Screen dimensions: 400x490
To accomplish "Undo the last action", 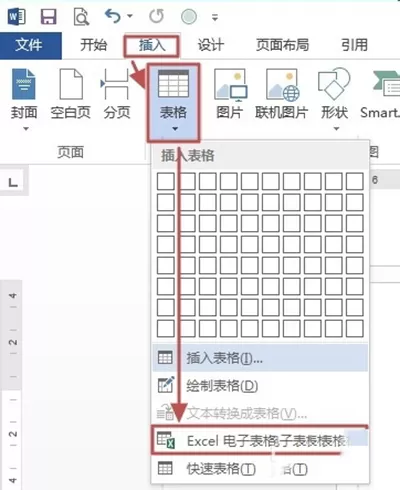I will (113, 16).
